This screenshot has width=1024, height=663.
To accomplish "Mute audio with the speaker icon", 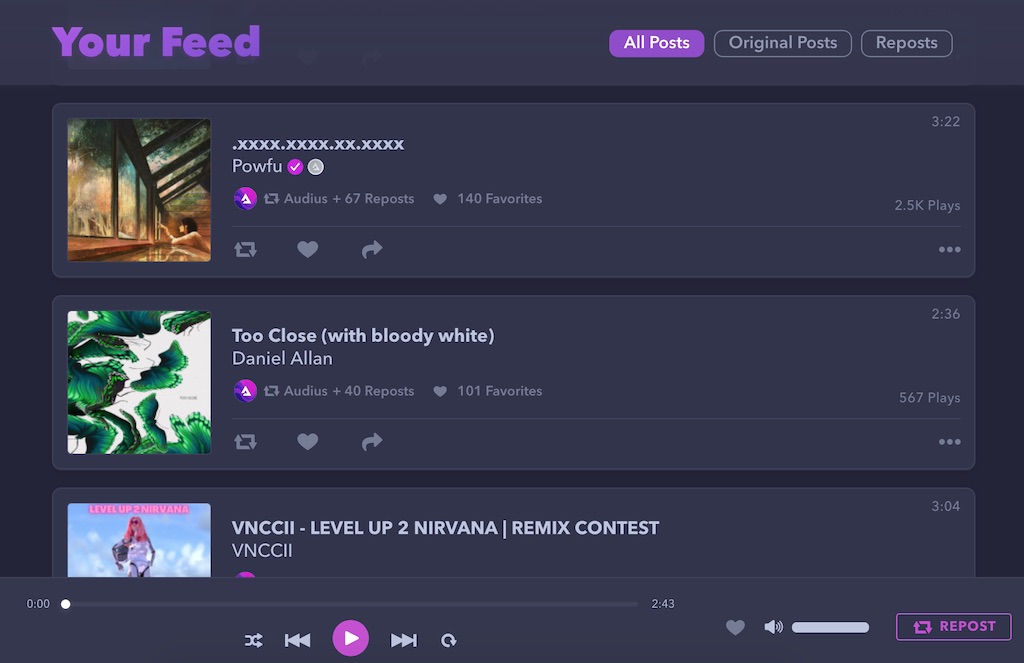I will (x=773, y=627).
